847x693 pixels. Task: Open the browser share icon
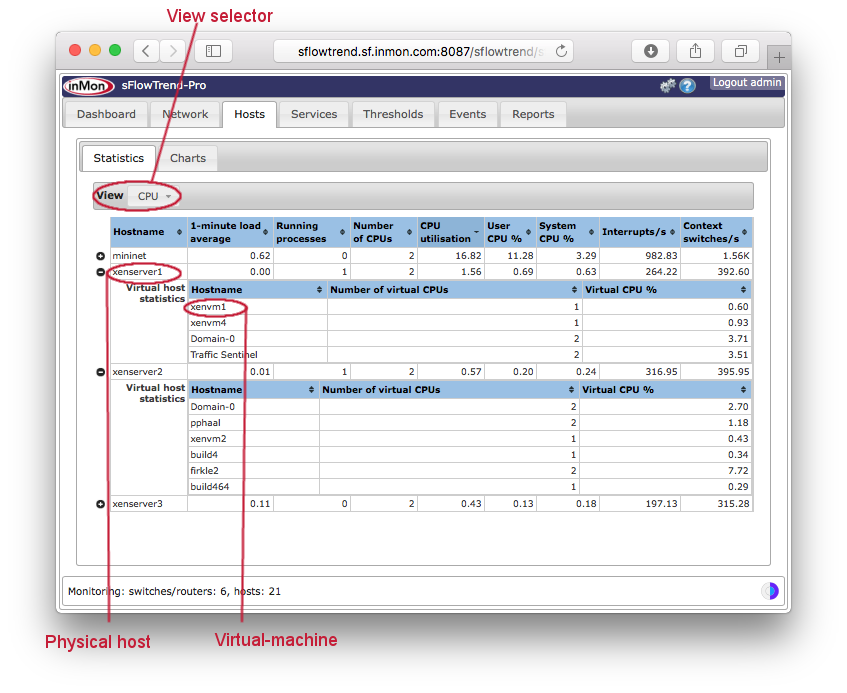click(x=696, y=51)
